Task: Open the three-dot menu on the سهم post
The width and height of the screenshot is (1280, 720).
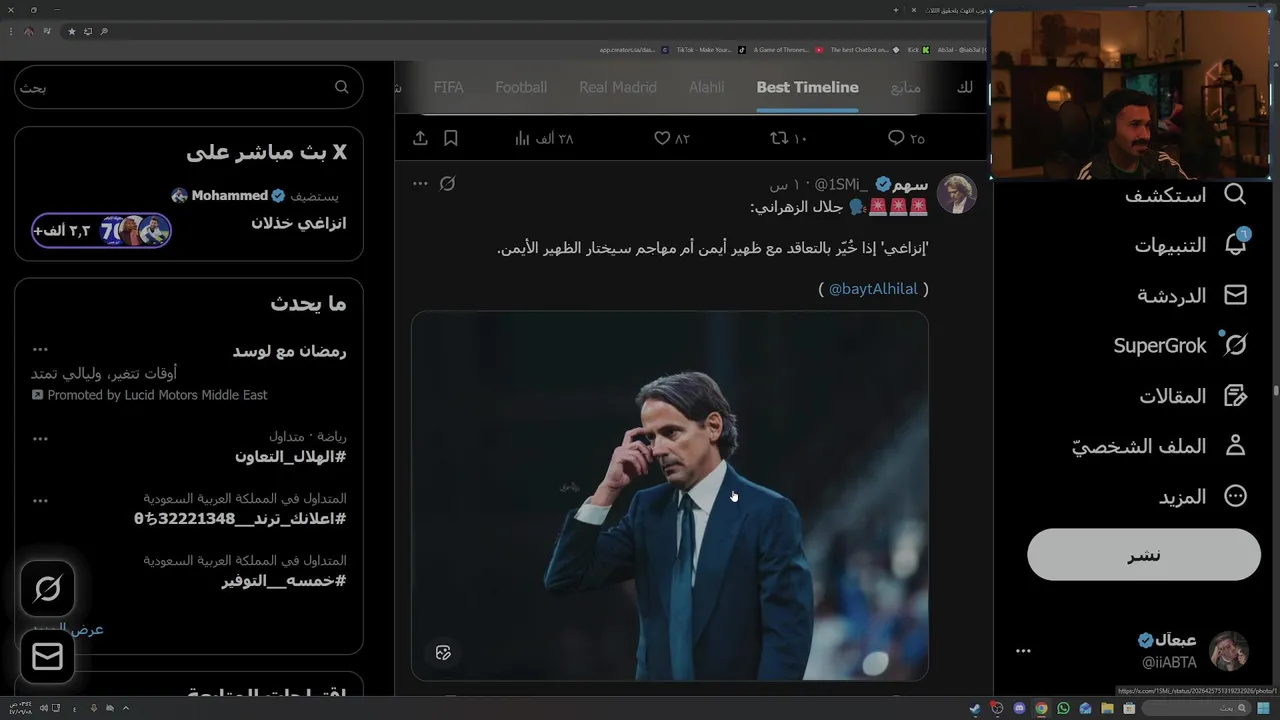Action: tap(420, 184)
